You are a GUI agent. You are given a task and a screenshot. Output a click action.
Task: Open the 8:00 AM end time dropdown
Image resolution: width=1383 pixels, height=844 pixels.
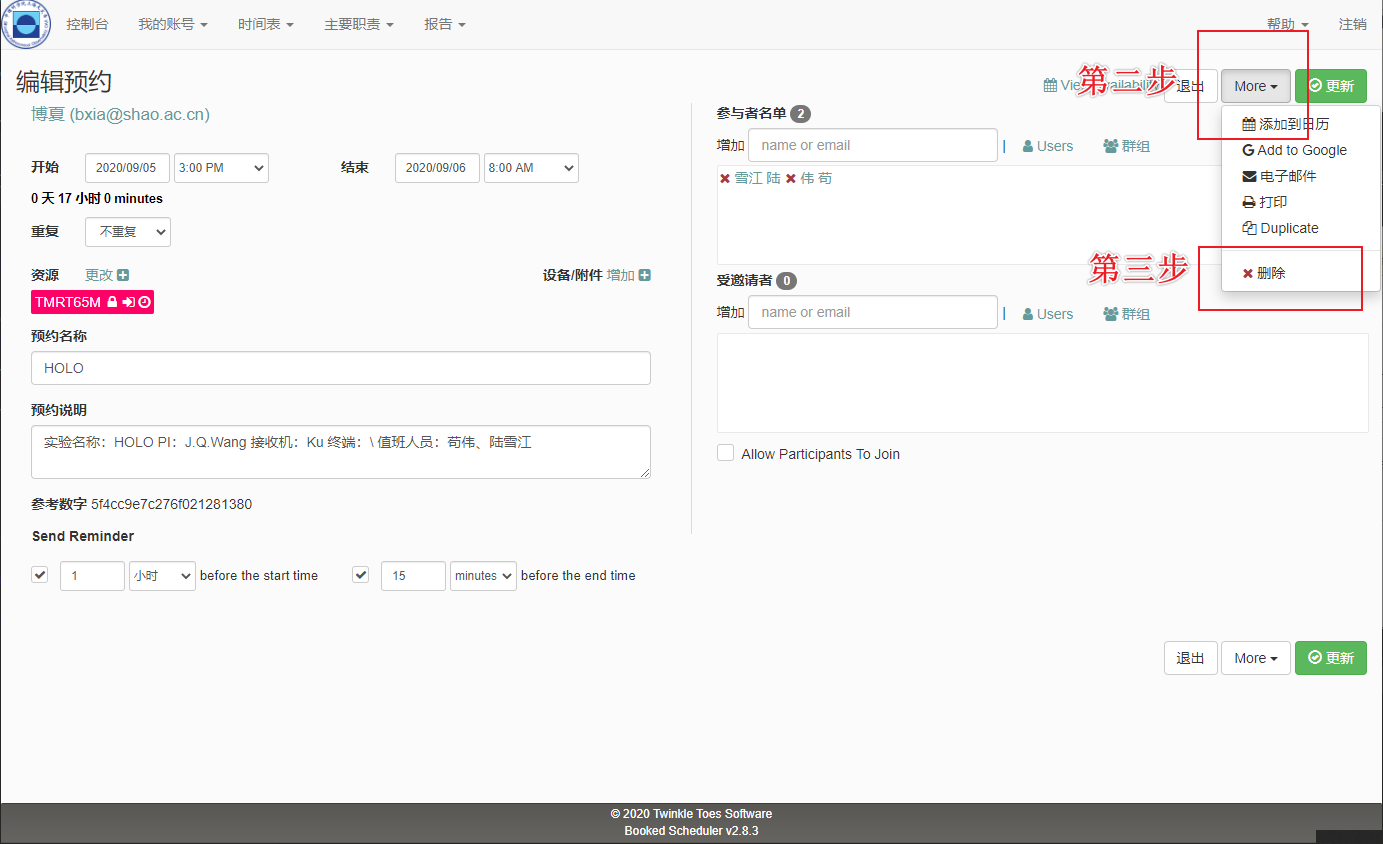click(531, 168)
